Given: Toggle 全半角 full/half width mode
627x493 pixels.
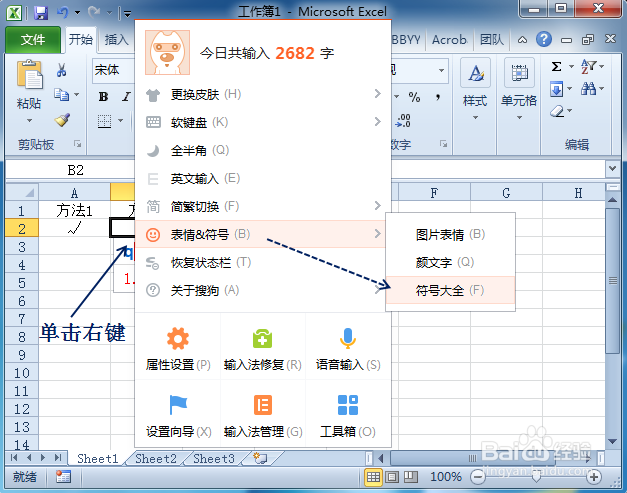Looking at the screenshot, I should (x=263, y=150).
